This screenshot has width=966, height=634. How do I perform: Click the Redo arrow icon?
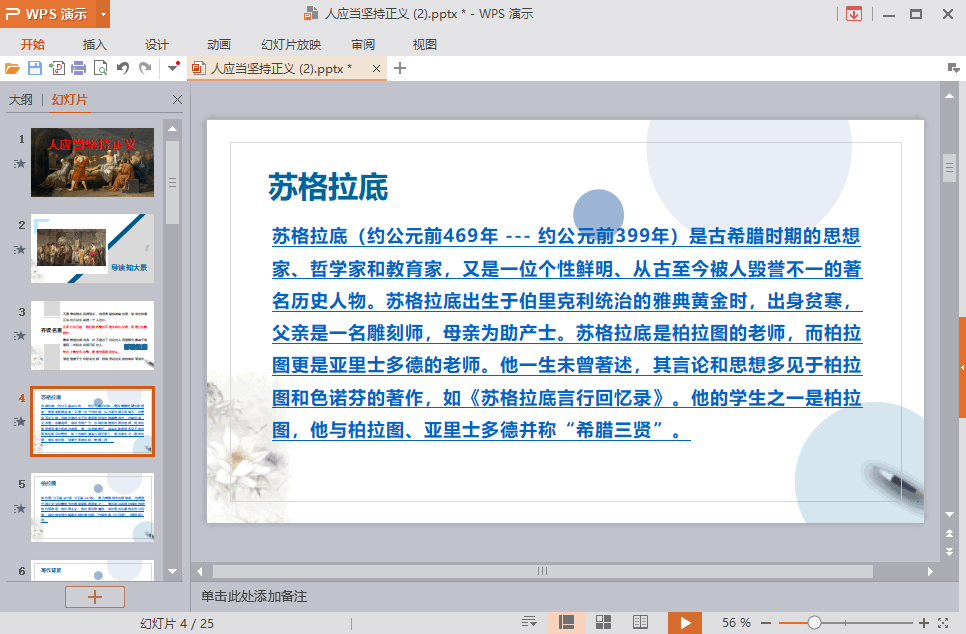tap(145, 68)
